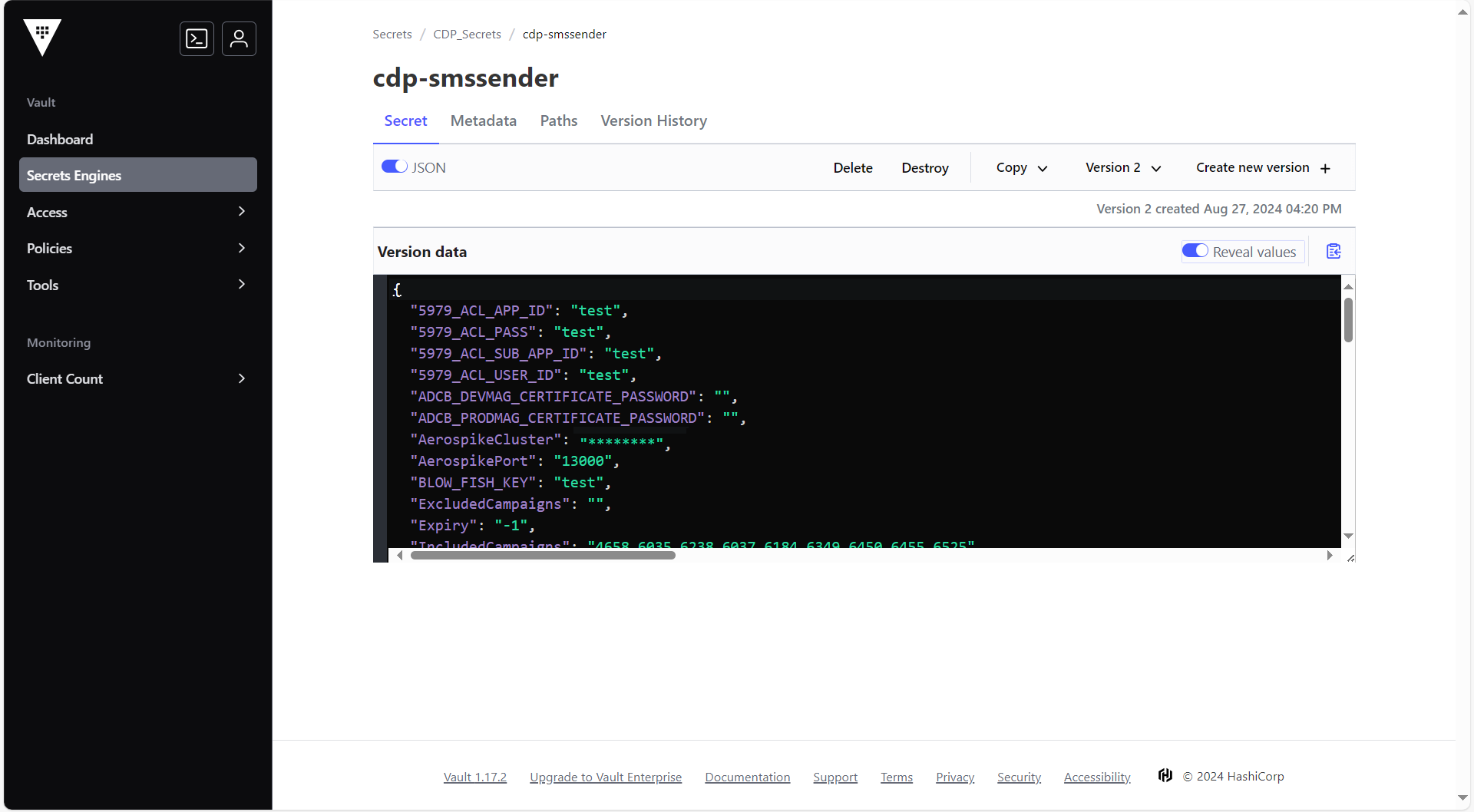Click the editor scroll-down arrow
Image resolution: width=1474 pixels, height=812 pixels.
1348,536
